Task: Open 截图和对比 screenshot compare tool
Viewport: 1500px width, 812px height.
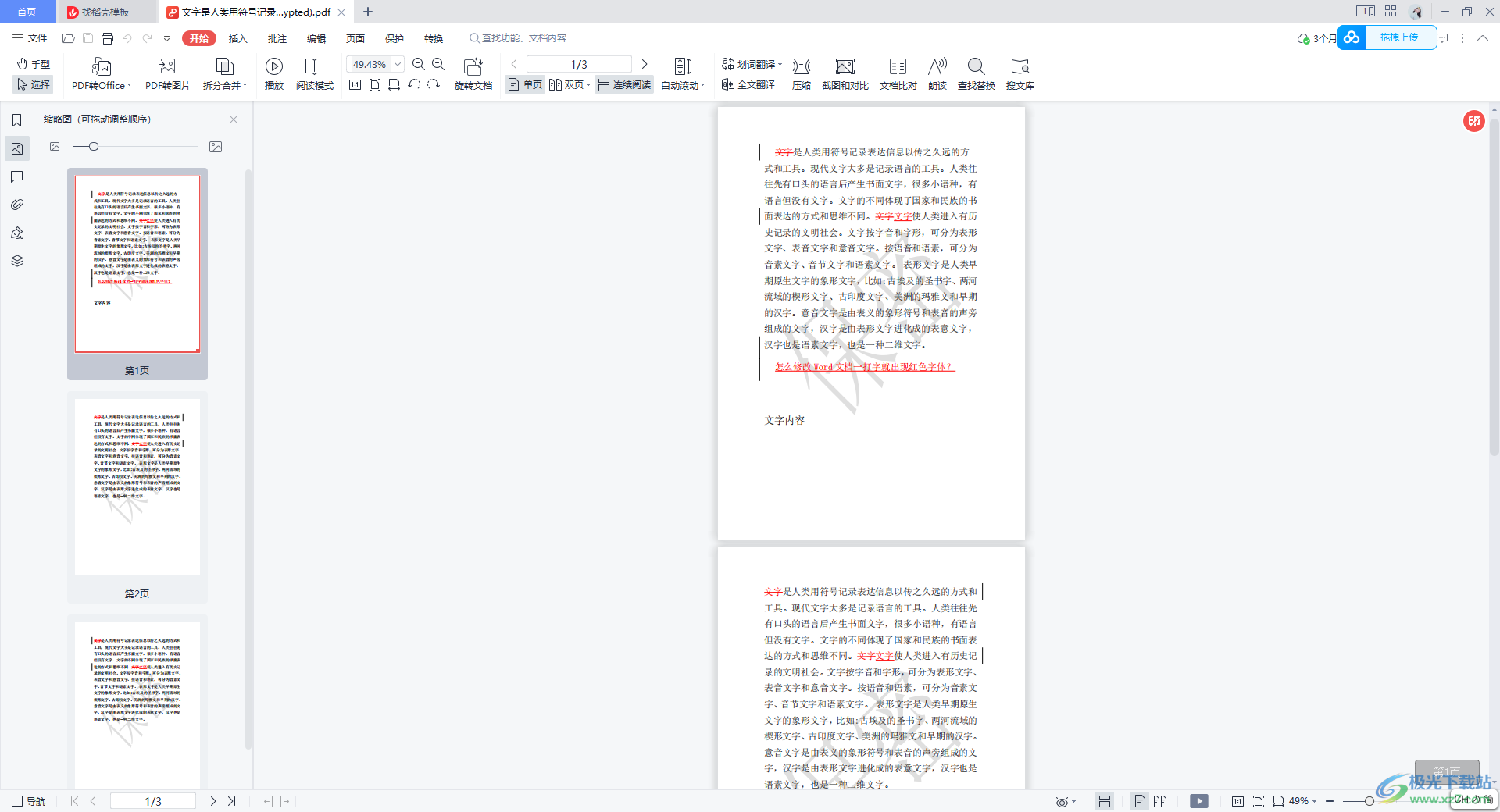Action: point(845,75)
